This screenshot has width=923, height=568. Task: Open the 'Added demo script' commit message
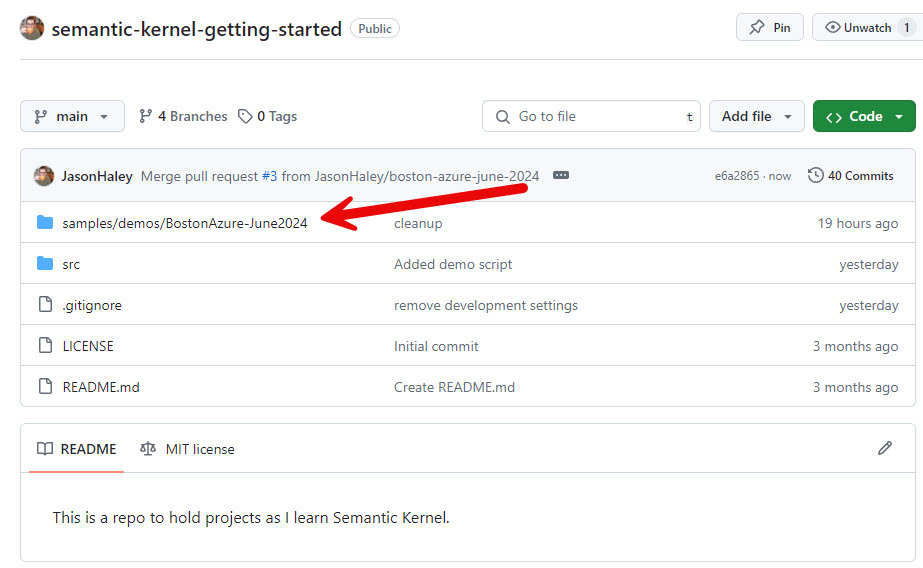click(x=453, y=264)
